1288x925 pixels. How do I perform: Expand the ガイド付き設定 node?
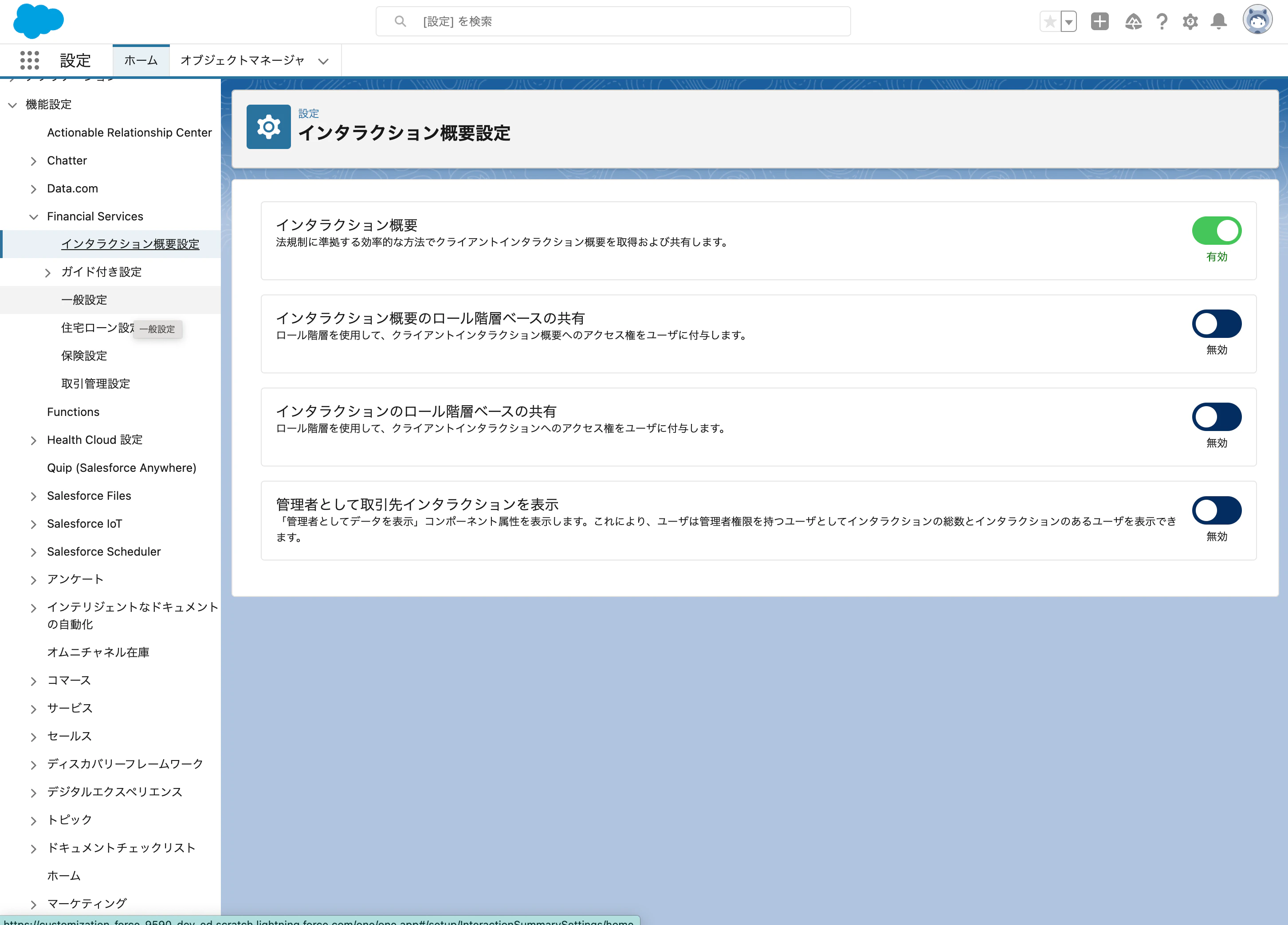pyautogui.click(x=48, y=273)
